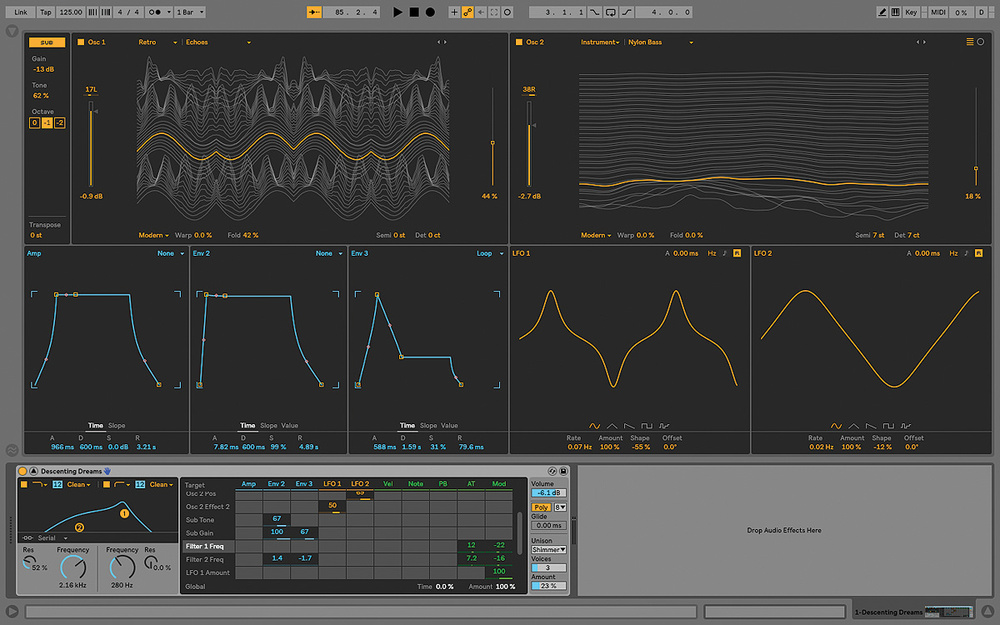Select the triangle waveform for LFO 2
Viewport: 1000px width, 625px height.
click(x=853, y=426)
